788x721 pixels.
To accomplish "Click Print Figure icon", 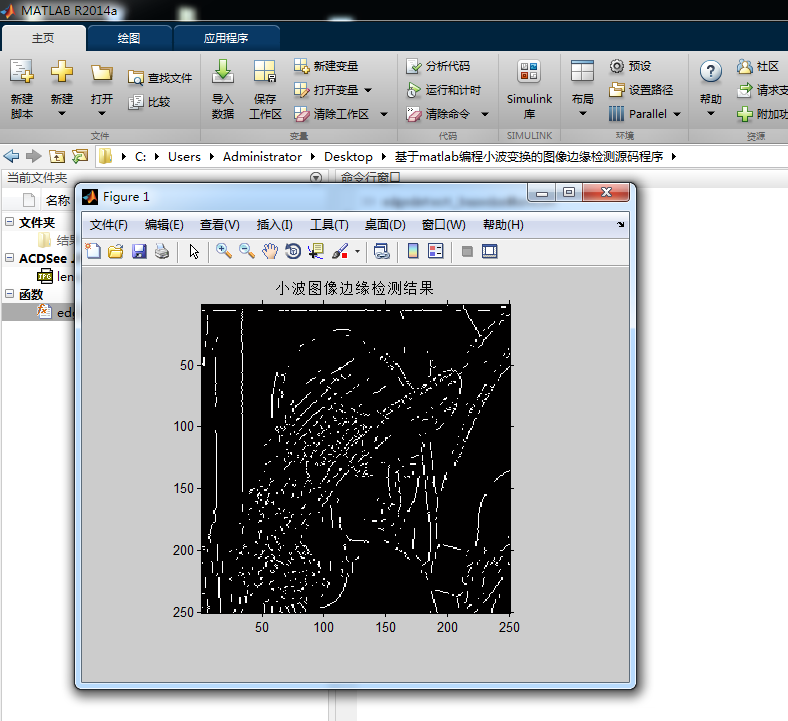I will point(162,251).
